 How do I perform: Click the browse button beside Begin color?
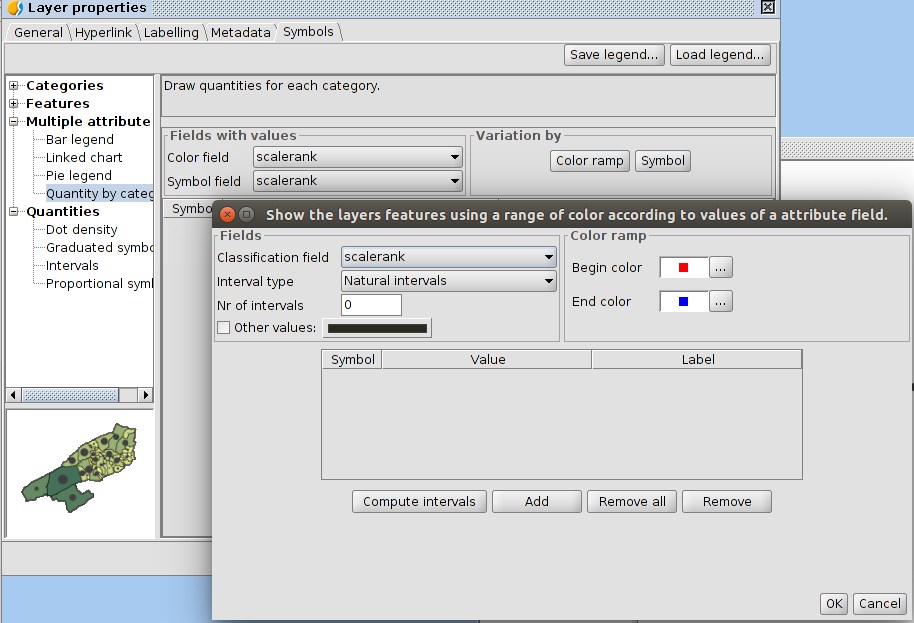pyautogui.click(x=722, y=267)
